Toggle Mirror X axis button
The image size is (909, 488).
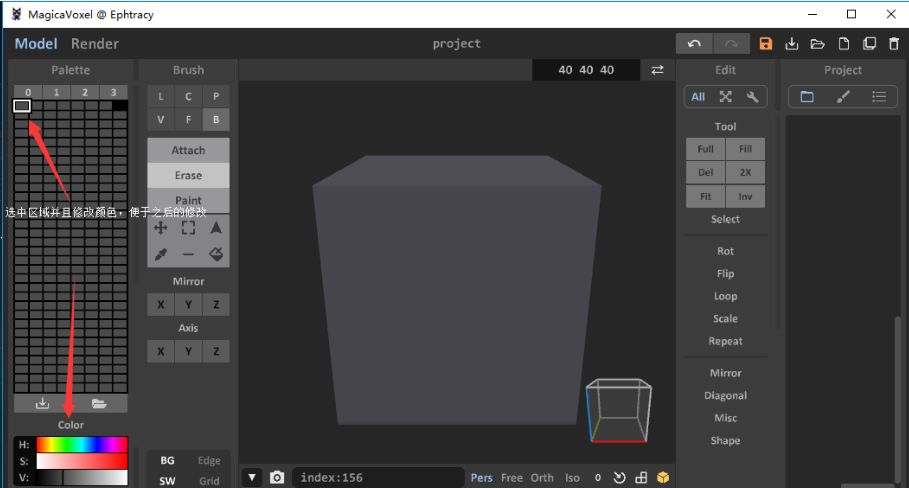(160, 305)
